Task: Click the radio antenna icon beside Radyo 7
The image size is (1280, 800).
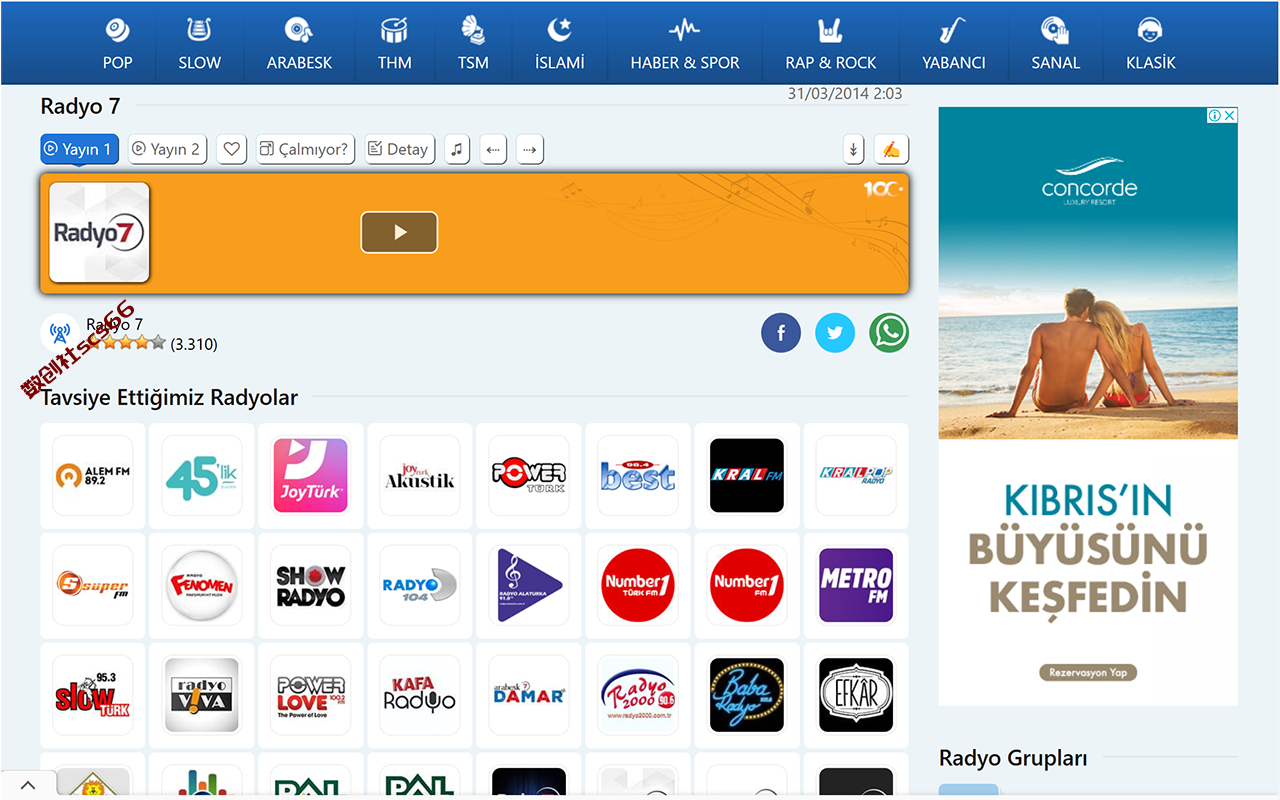Action: pyautogui.click(x=60, y=333)
